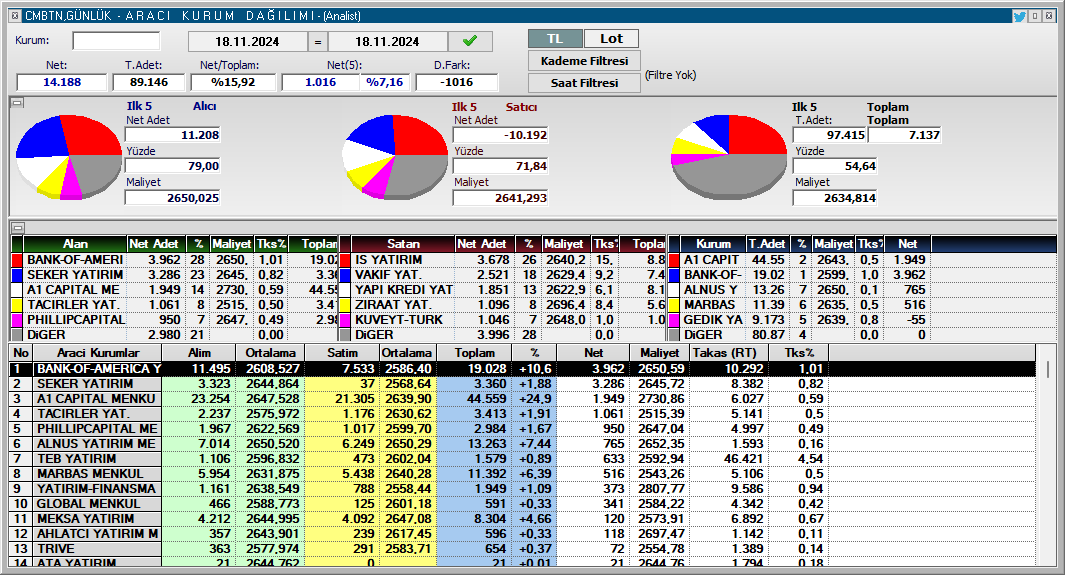Click red swatch next to A1 CAPIT in Kurum table
1065x575 pixels.
pos(674,260)
